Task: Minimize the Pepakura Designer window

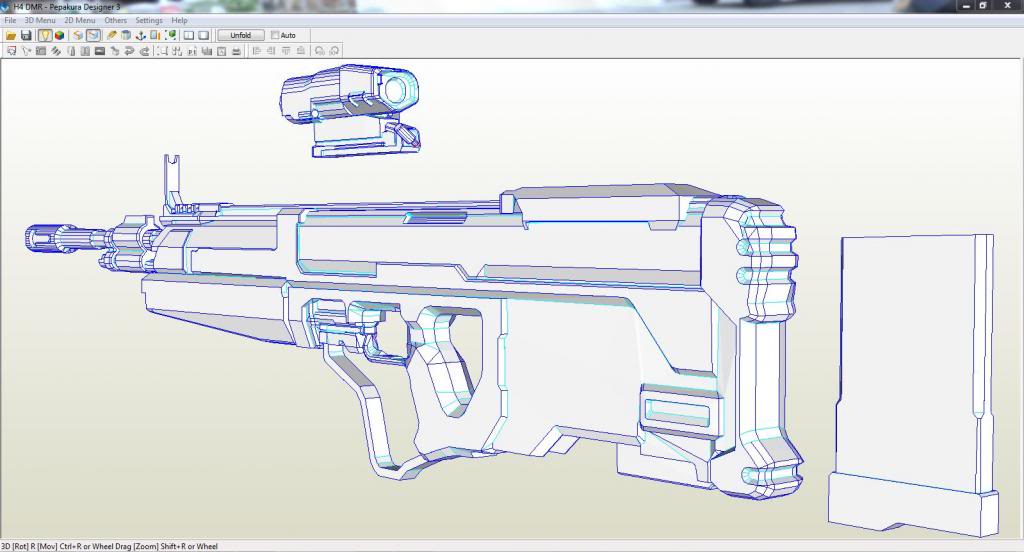Action: coord(966,6)
